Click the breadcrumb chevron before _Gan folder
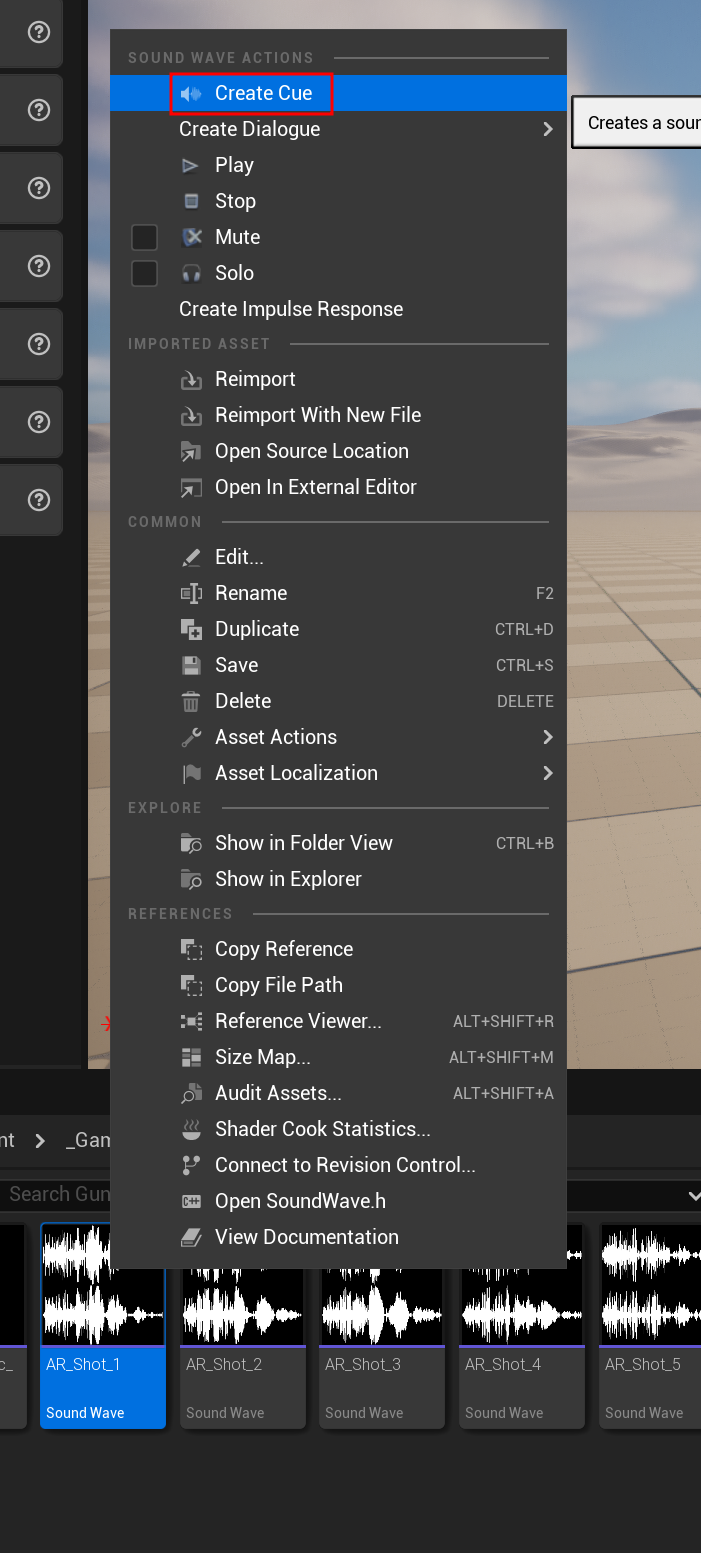701x1553 pixels. [x=40, y=1141]
